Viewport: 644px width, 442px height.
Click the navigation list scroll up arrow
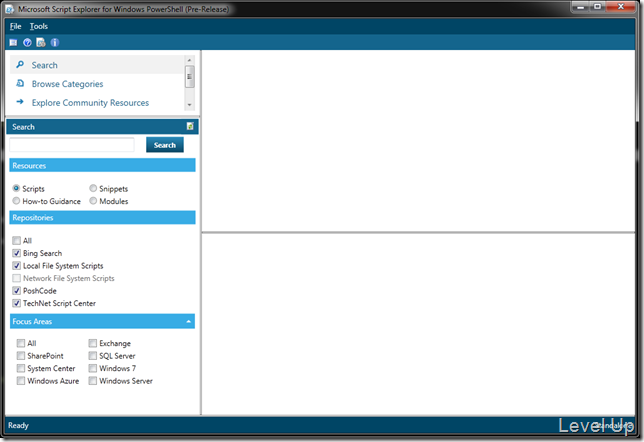point(189,60)
